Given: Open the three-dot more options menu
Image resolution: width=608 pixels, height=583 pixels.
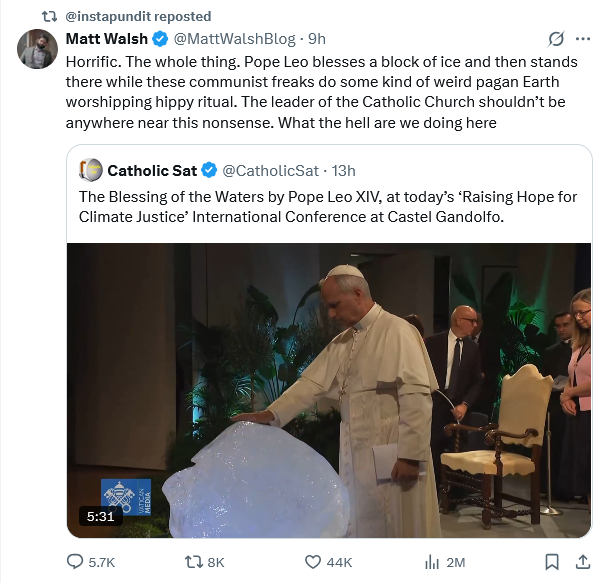Looking at the screenshot, I should pos(583,39).
